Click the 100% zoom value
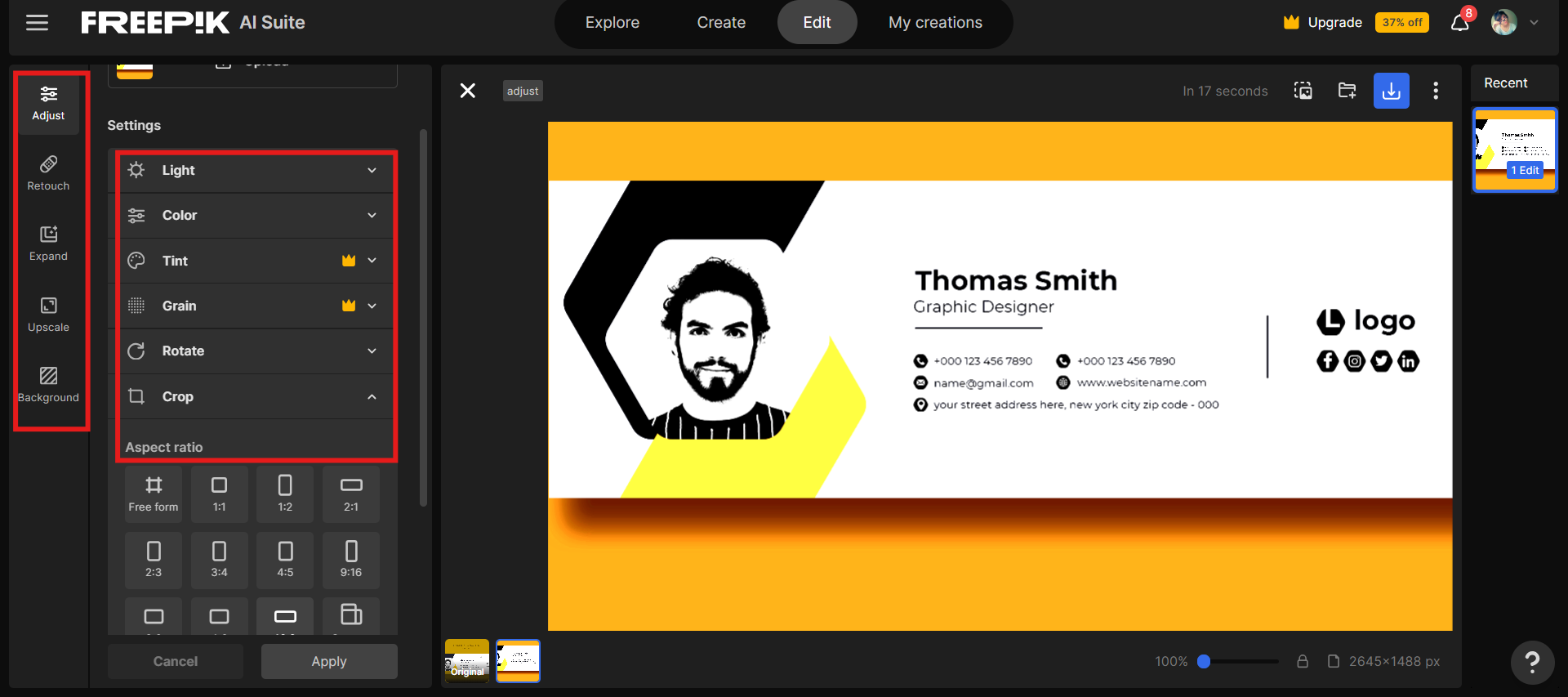 click(1171, 661)
